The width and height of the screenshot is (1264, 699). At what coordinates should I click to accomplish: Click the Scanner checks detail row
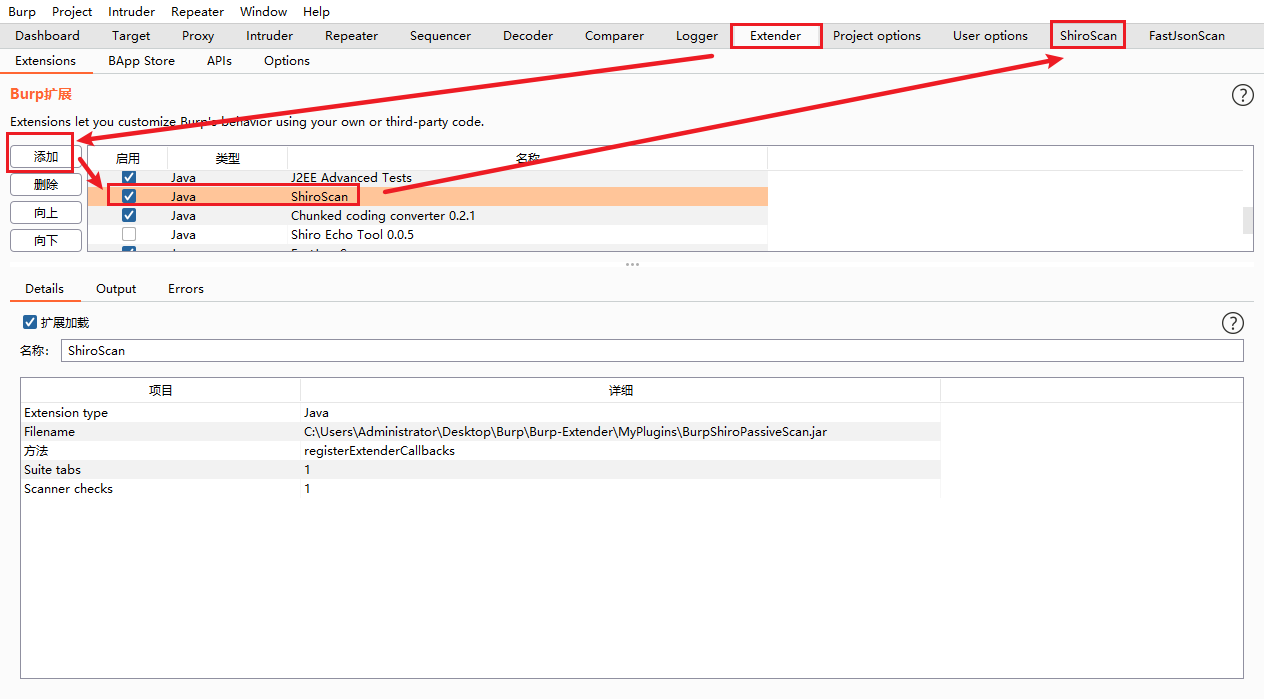coord(481,489)
